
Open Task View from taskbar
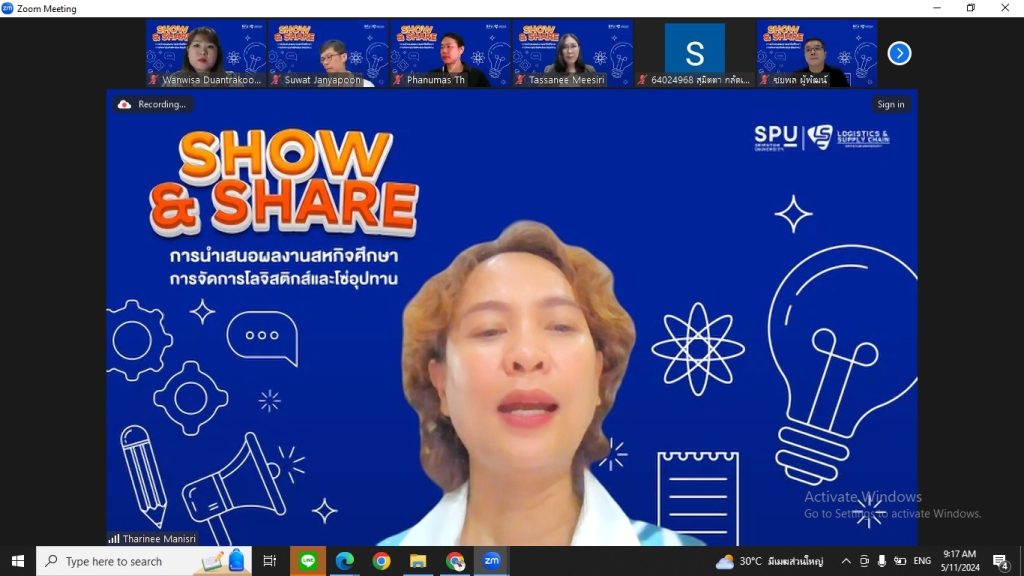270,561
